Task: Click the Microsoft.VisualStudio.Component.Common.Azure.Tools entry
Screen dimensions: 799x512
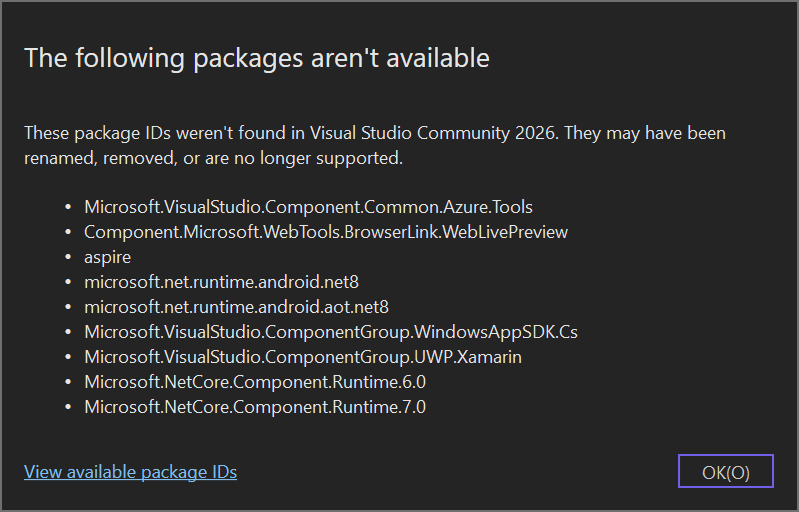Action: 308,207
